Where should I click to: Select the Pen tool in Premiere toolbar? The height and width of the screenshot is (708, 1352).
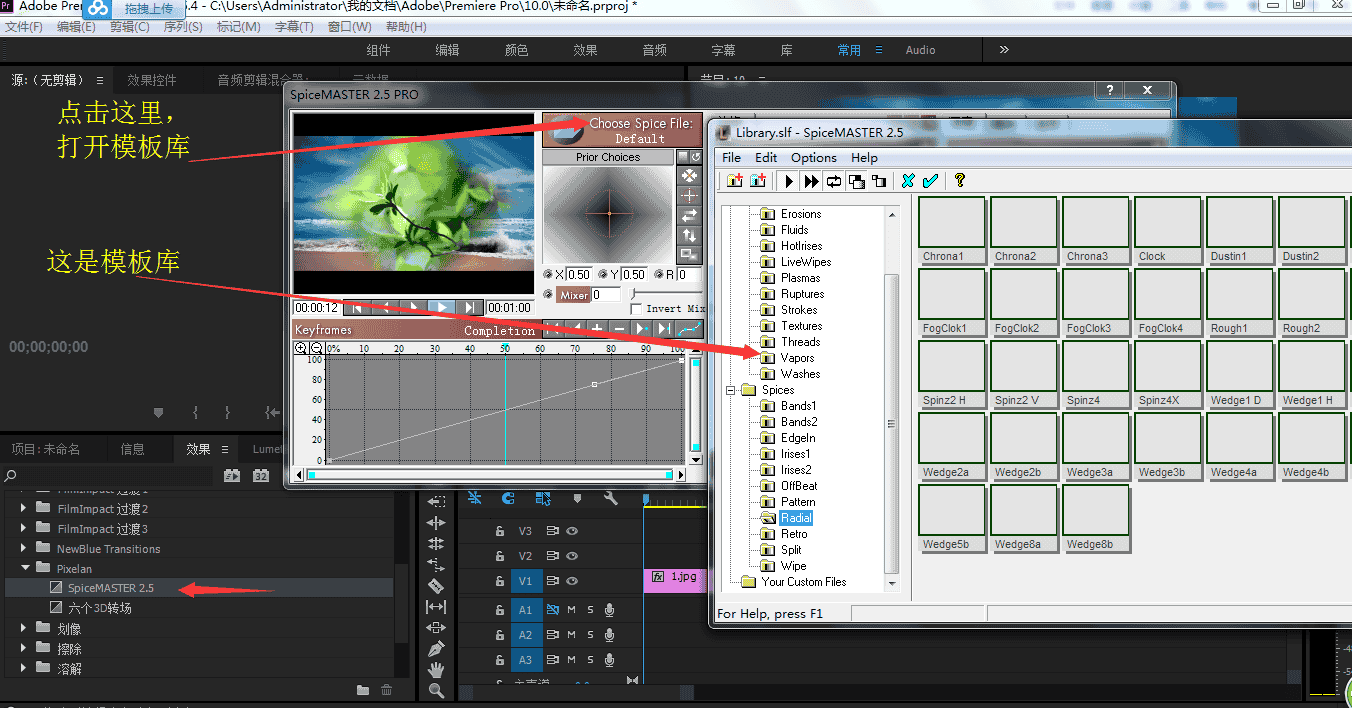coord(436,649)
